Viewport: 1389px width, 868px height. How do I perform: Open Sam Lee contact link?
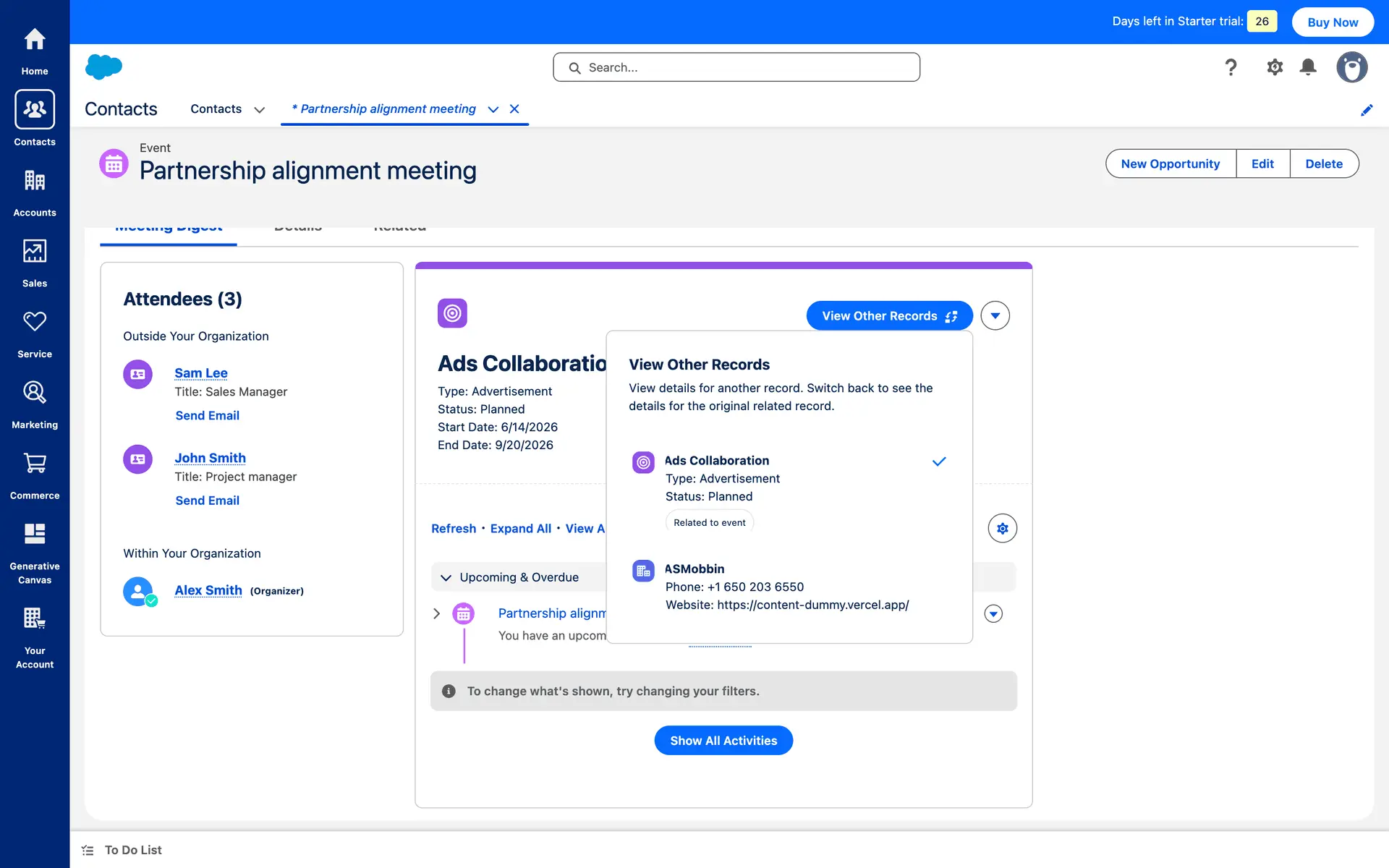pos(201,373)
